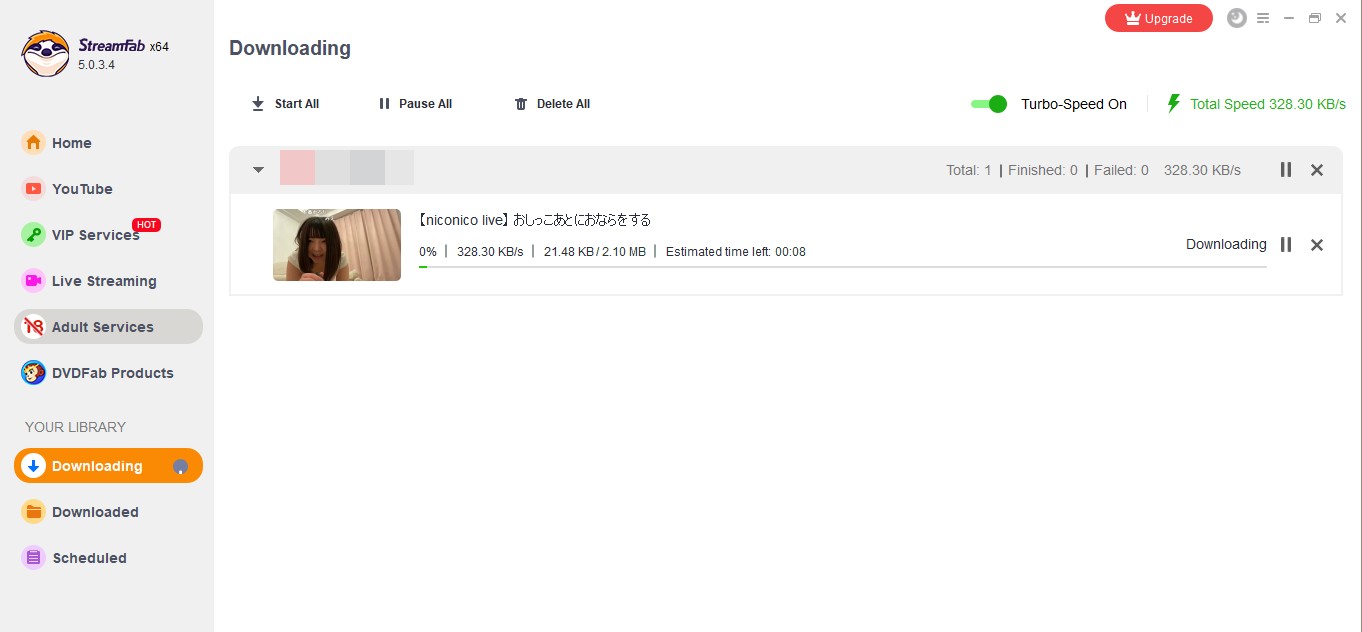Pause the niconico live download item
1362x632 pixels.
click(1286, 245)
